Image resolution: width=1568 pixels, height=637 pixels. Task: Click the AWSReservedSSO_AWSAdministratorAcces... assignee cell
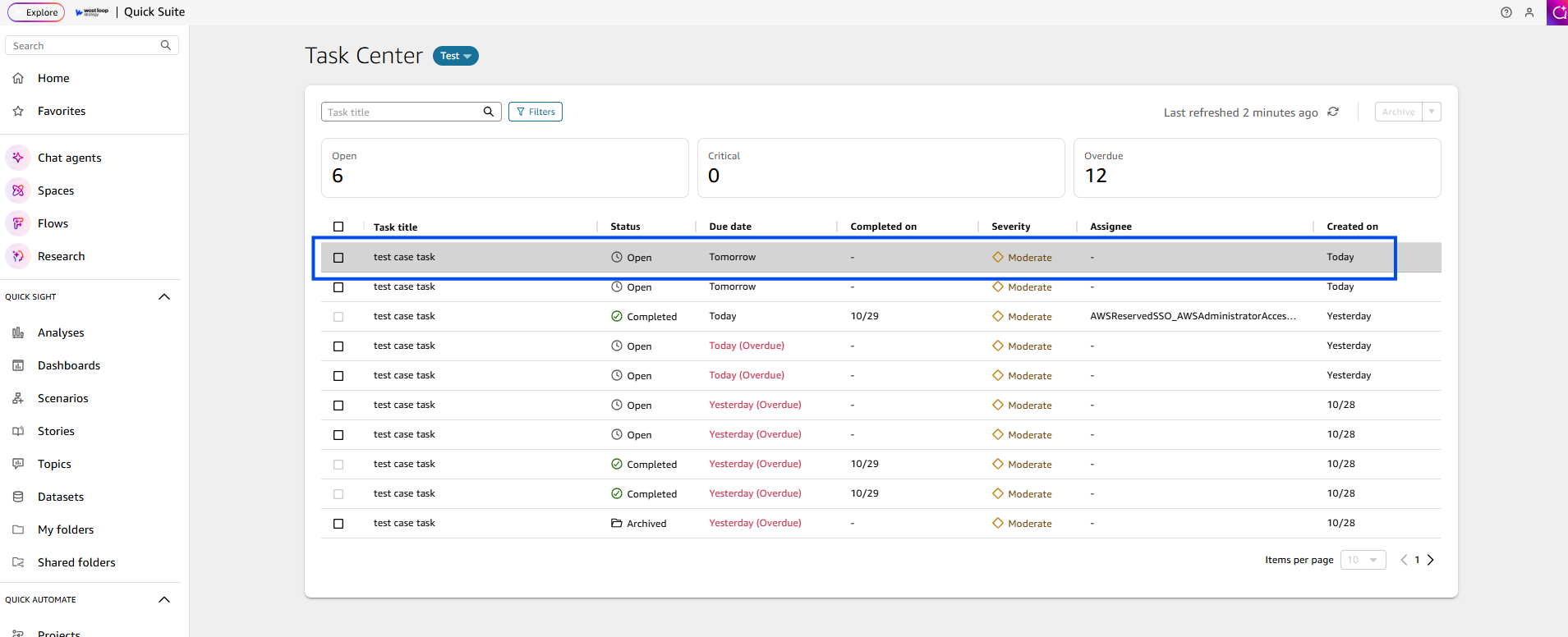1193,316
